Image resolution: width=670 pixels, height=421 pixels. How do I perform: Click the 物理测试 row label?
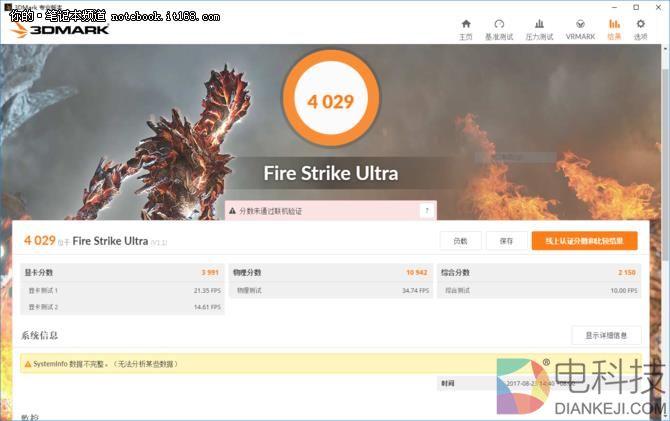coord(249,291)
